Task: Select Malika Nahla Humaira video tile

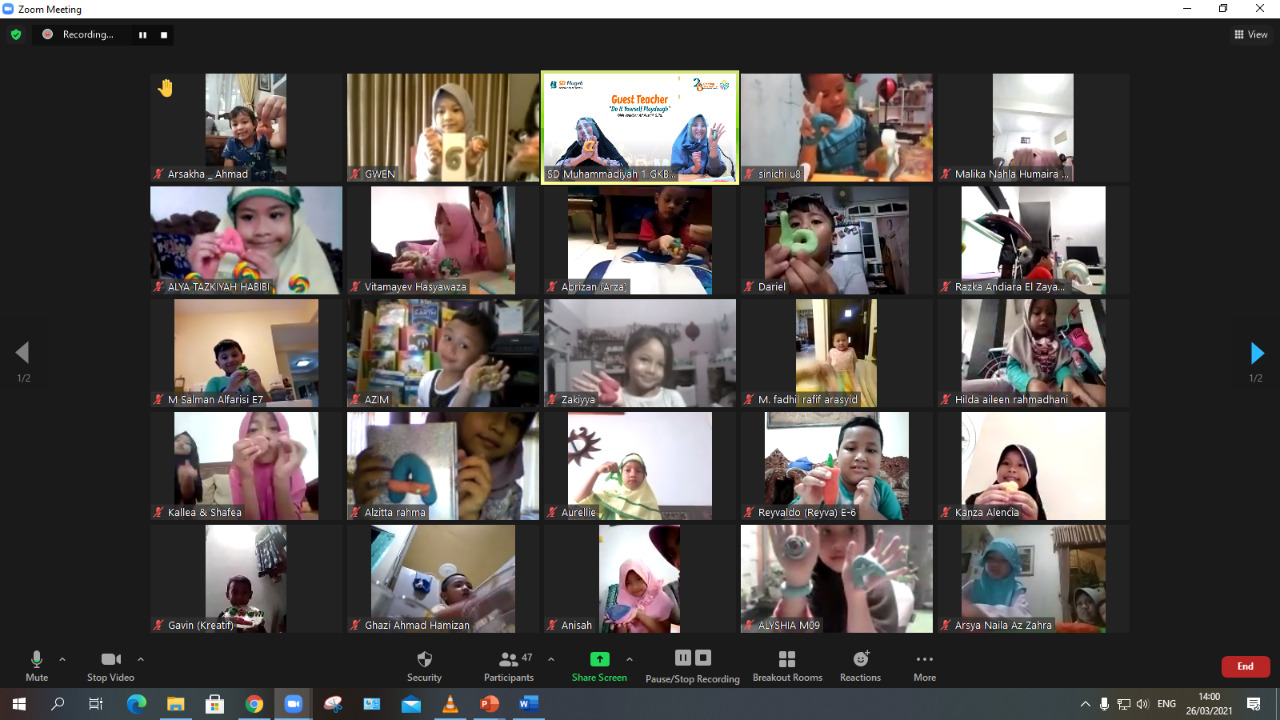Action: click(1034, 127)
